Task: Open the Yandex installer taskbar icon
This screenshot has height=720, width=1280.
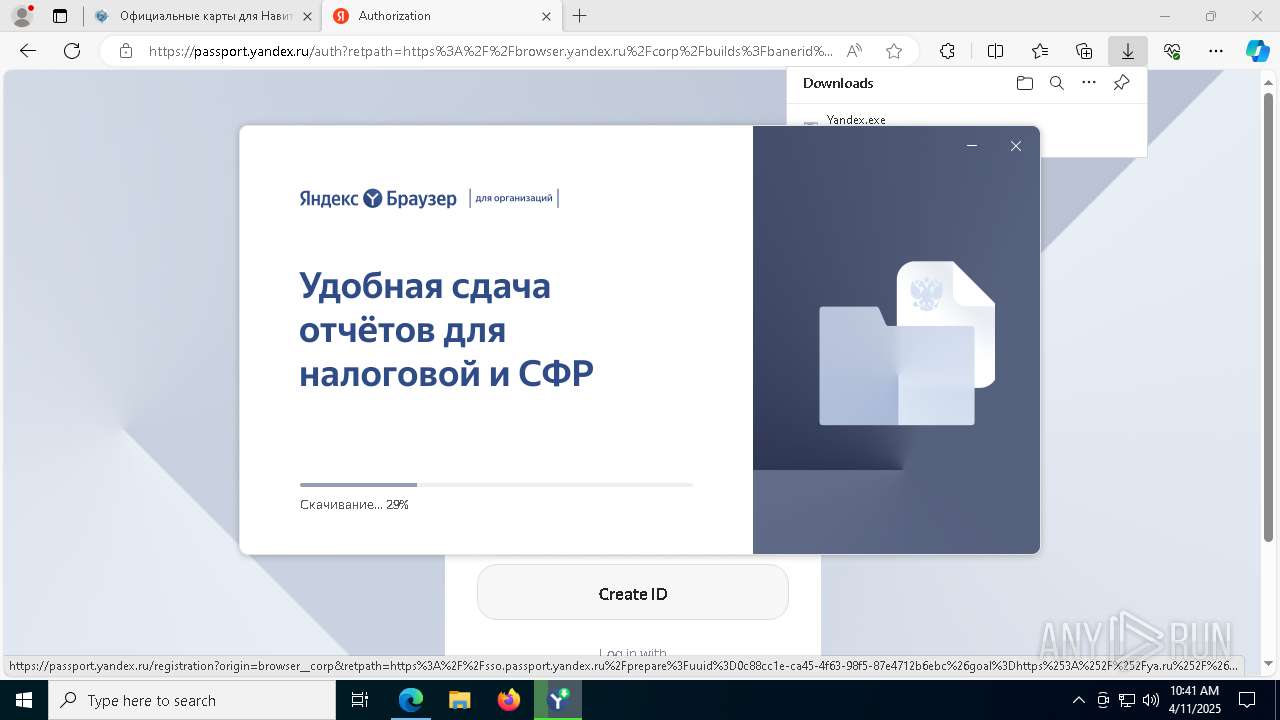Action: tap(558, 700)
